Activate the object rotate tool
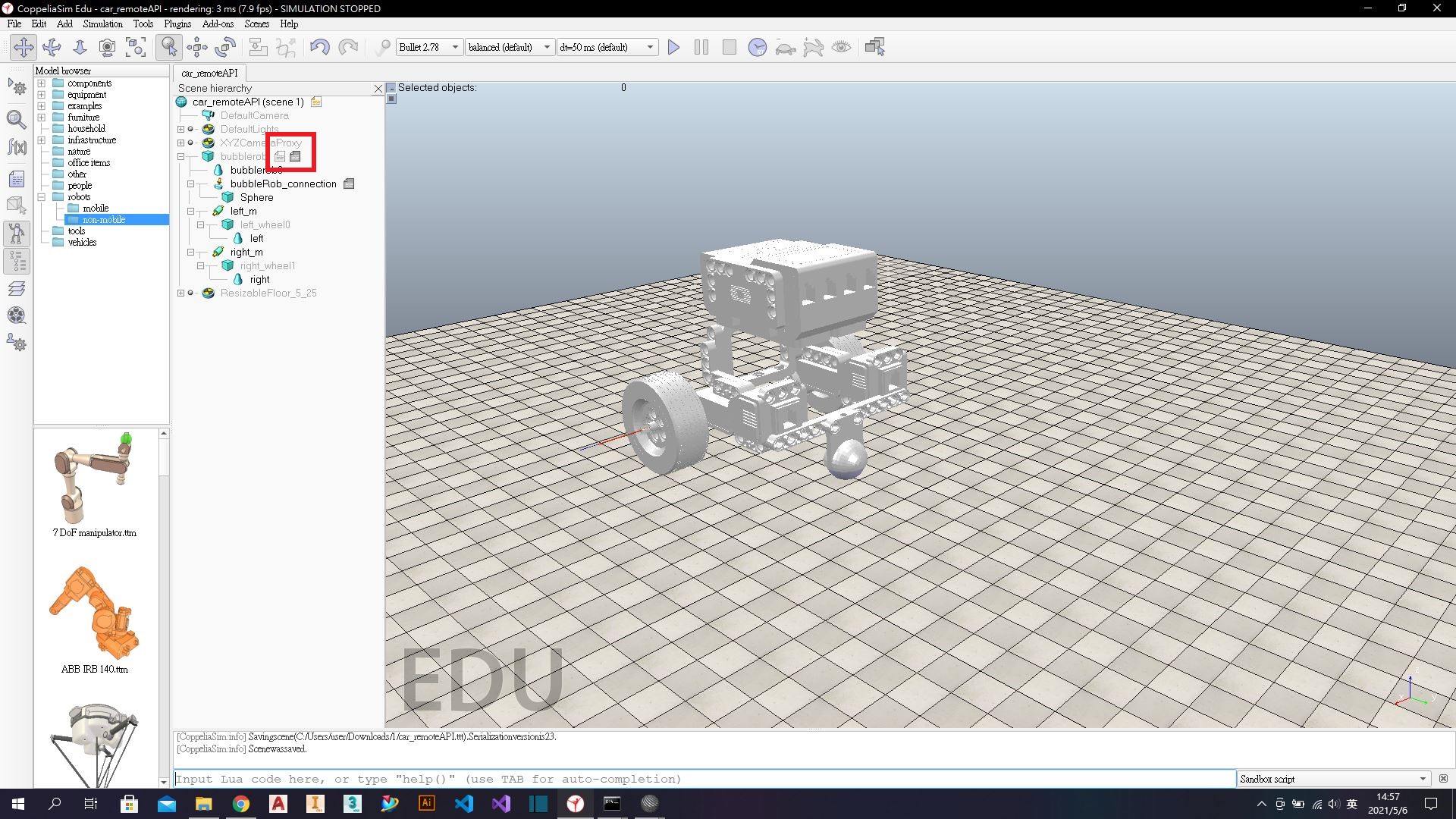The width and height of the screenshot is (1456, 819). tap(225, 47)
